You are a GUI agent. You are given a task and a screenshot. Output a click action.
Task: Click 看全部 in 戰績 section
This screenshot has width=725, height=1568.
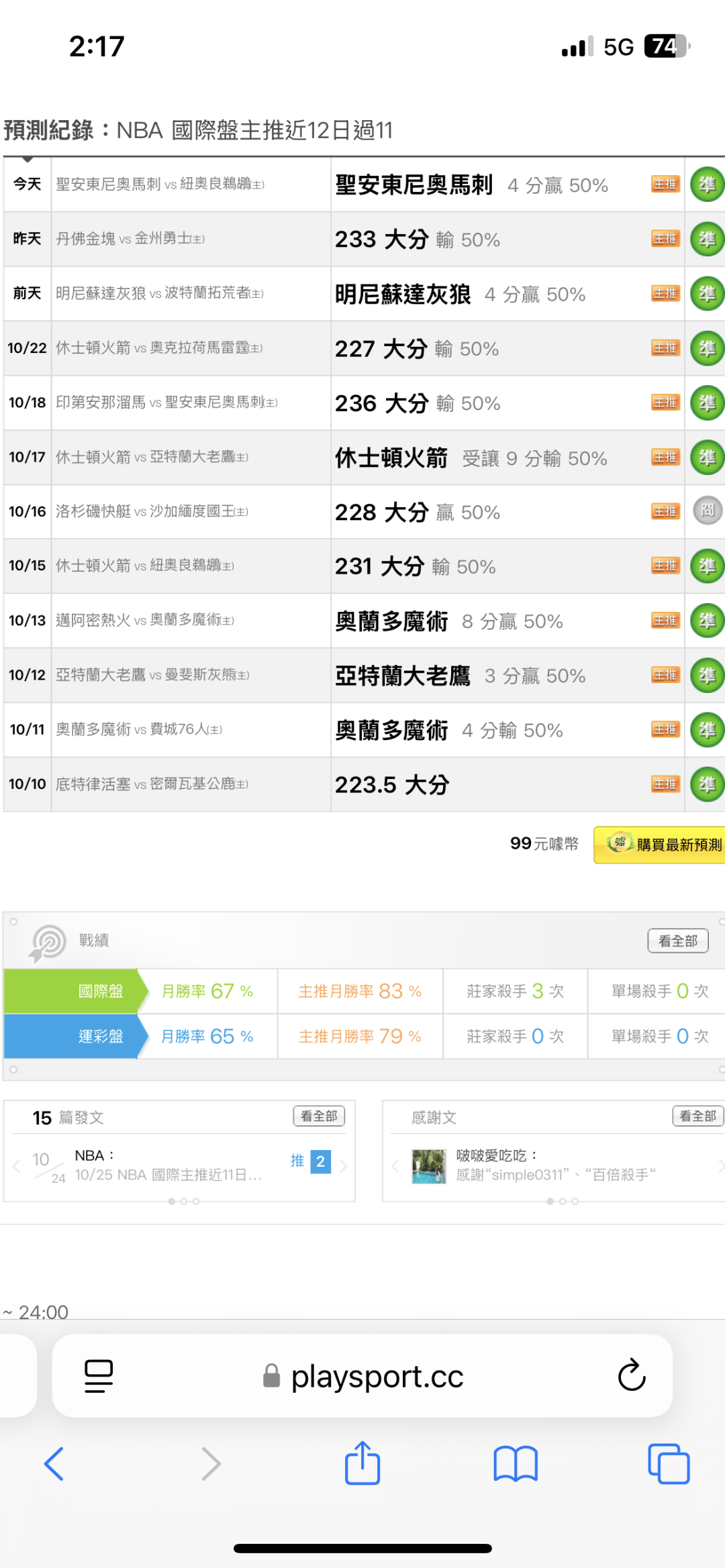click(x=677, y=941)
